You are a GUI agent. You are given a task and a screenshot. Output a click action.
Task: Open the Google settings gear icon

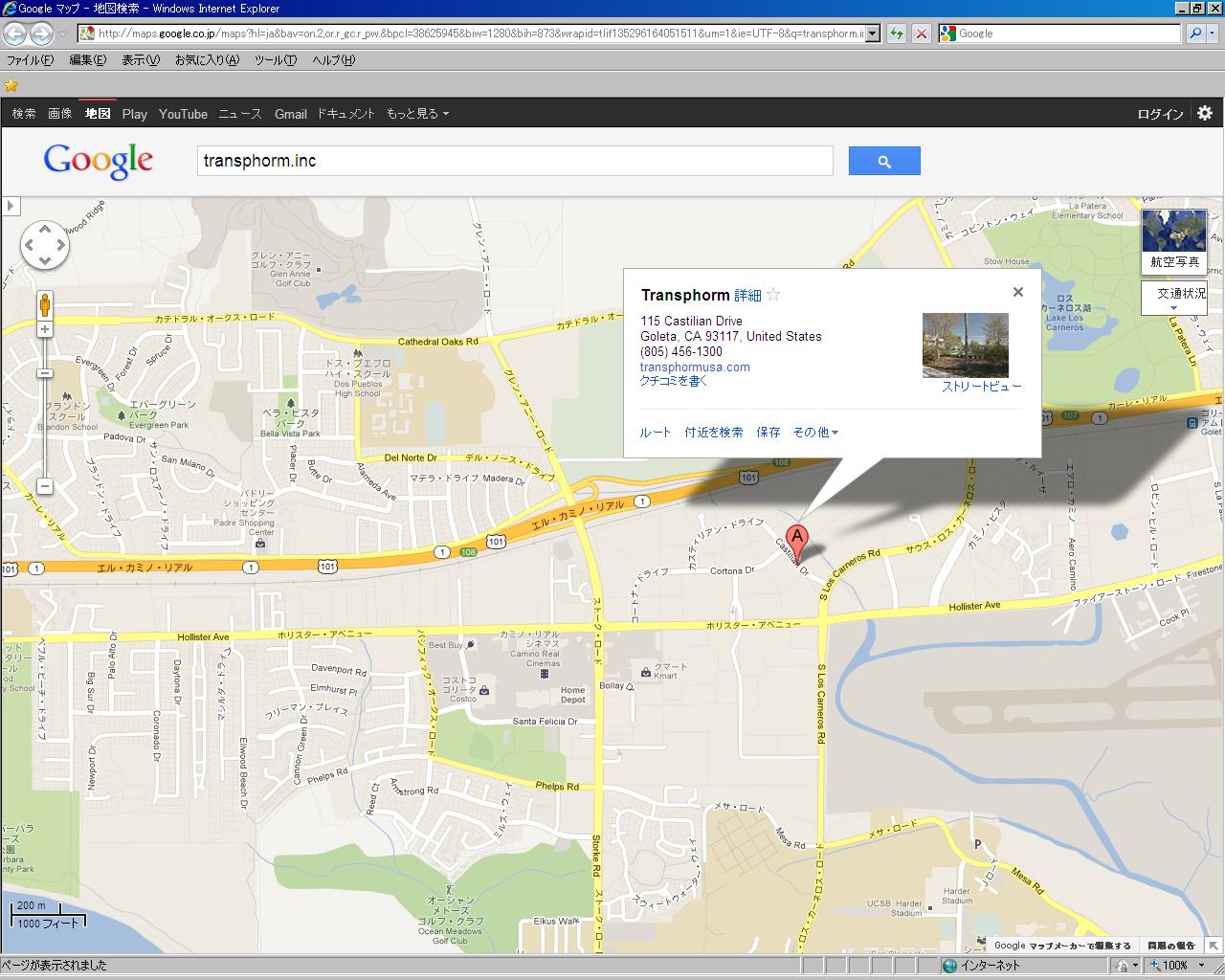click(x=1204, y=113)
